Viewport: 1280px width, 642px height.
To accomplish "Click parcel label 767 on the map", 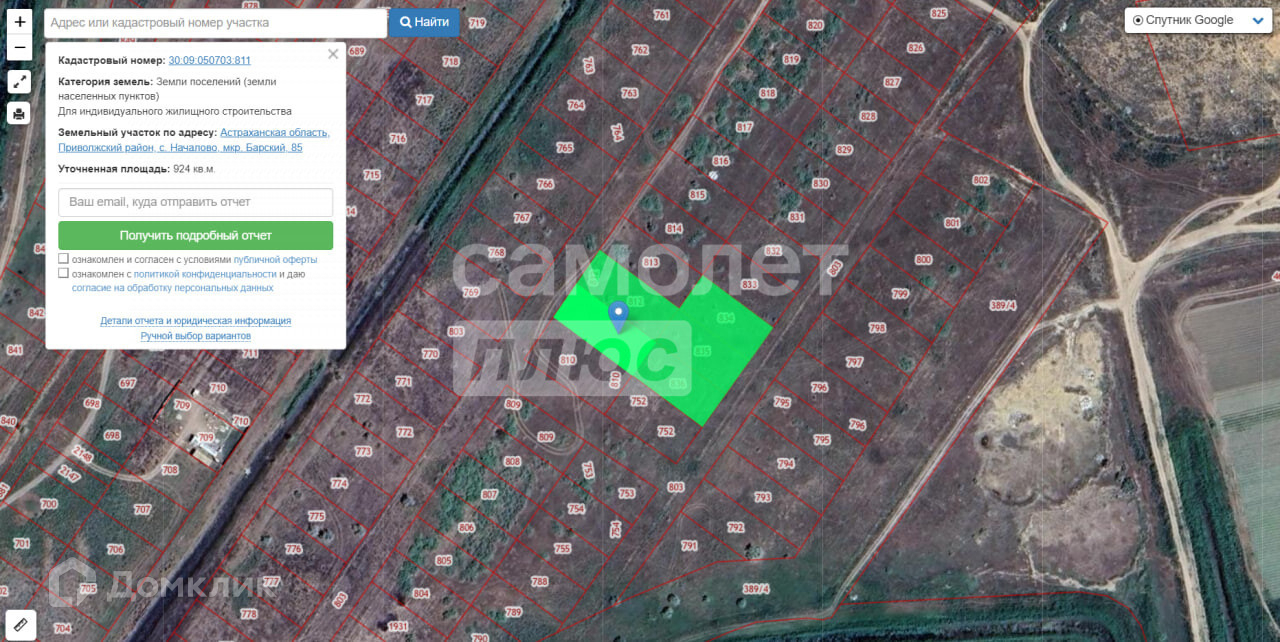I will coord(522,218).
